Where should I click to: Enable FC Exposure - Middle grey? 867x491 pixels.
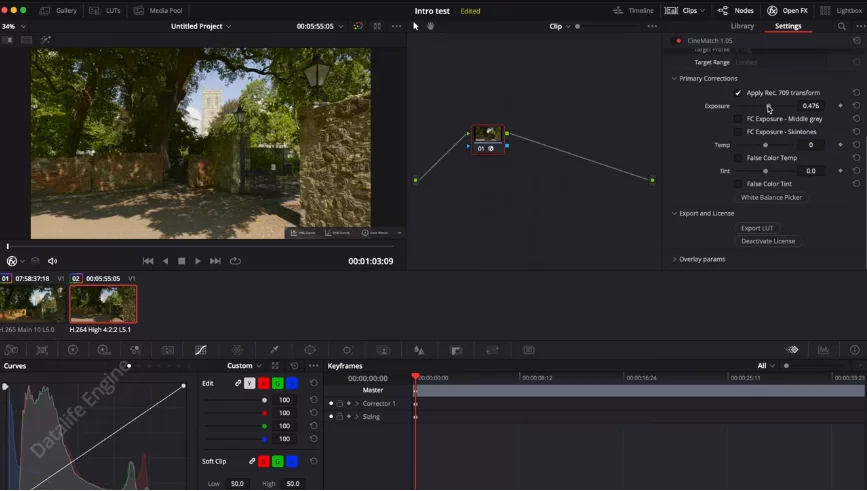tap(738, 119)
